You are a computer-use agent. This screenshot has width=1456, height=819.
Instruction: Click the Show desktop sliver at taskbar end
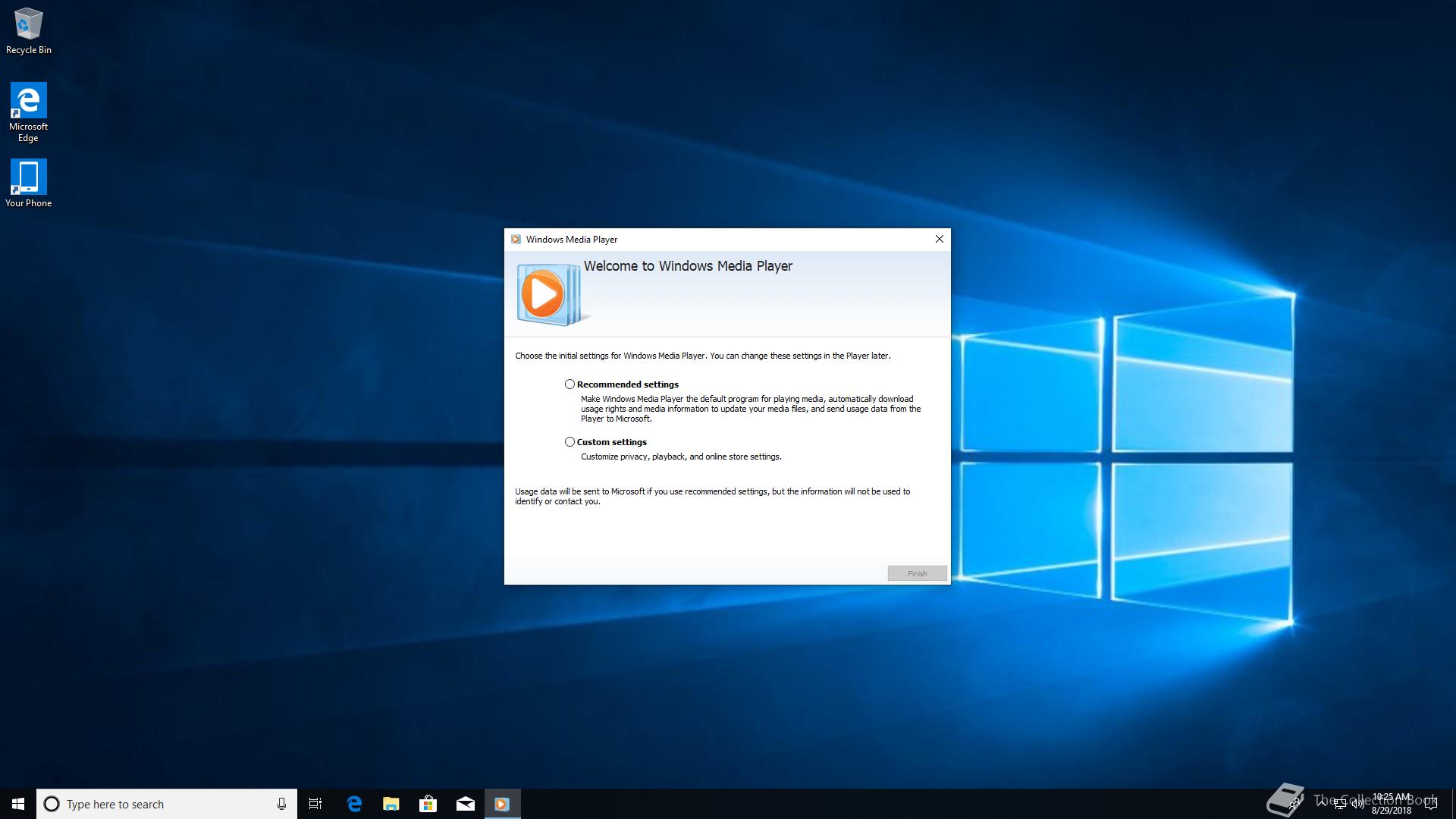tap(1453, 804)
